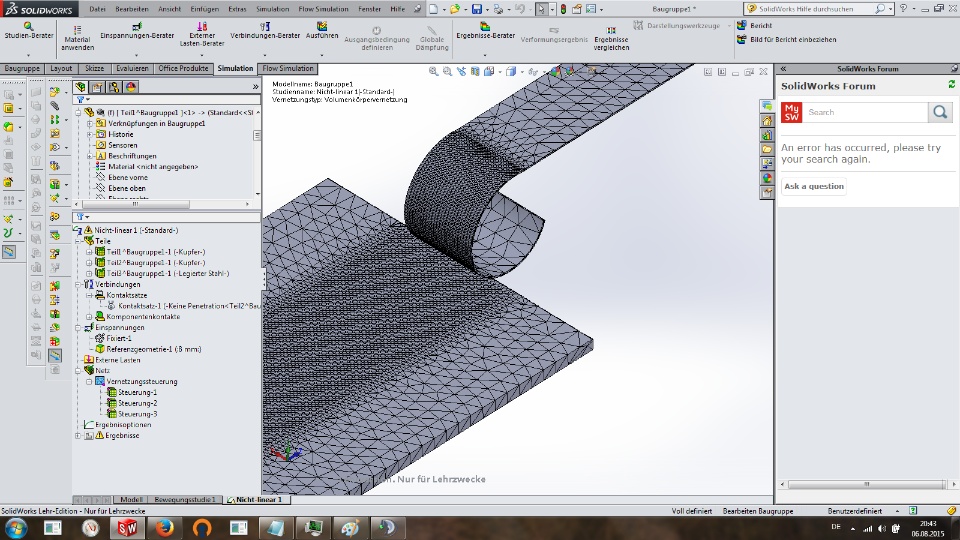Viewport: 960px width, 540px height.
Task: Open the Flow Simulation menu
Action: [x=323, y=9]
